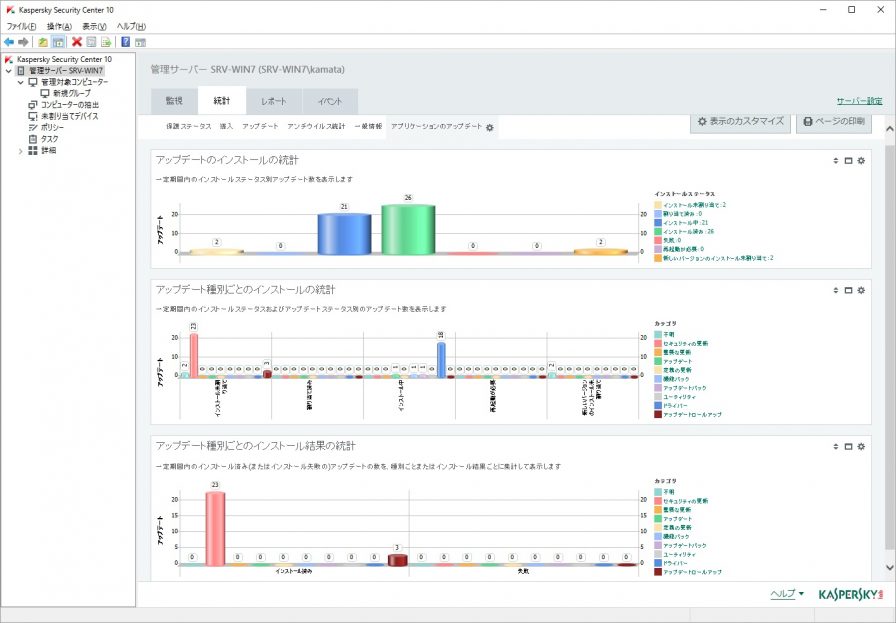Screen dimensions: 896x623
Task: Click reorder arrows of インストール結果の統計 panel
Action: point(836,446)
